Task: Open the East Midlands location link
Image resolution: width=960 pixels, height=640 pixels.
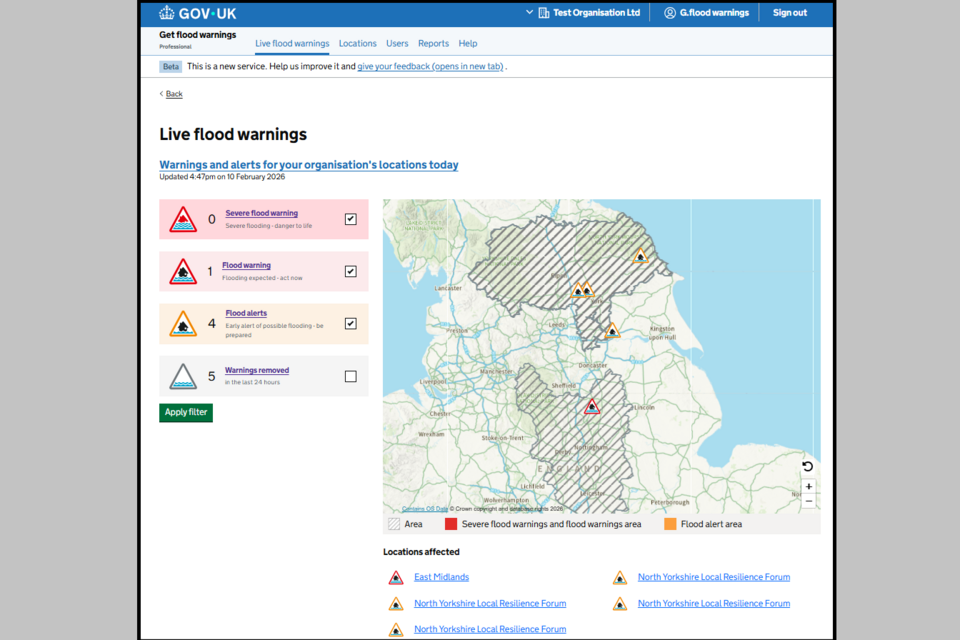Action: click(x=441, y=577)
